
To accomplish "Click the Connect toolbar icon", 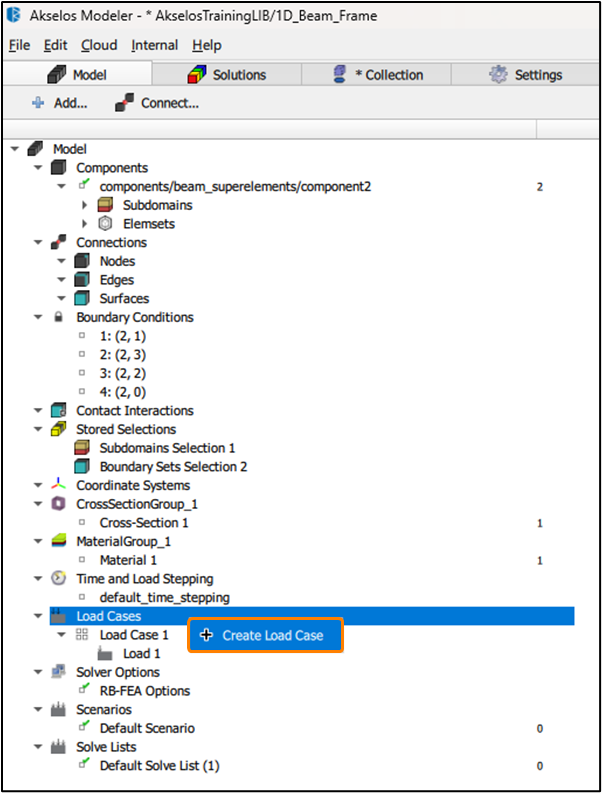I will (x=124, y=103).
